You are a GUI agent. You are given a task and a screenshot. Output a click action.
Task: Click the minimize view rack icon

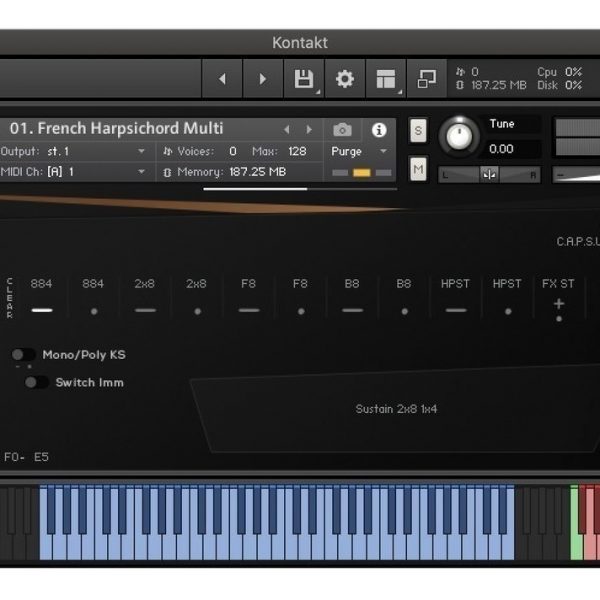[427, 79]
